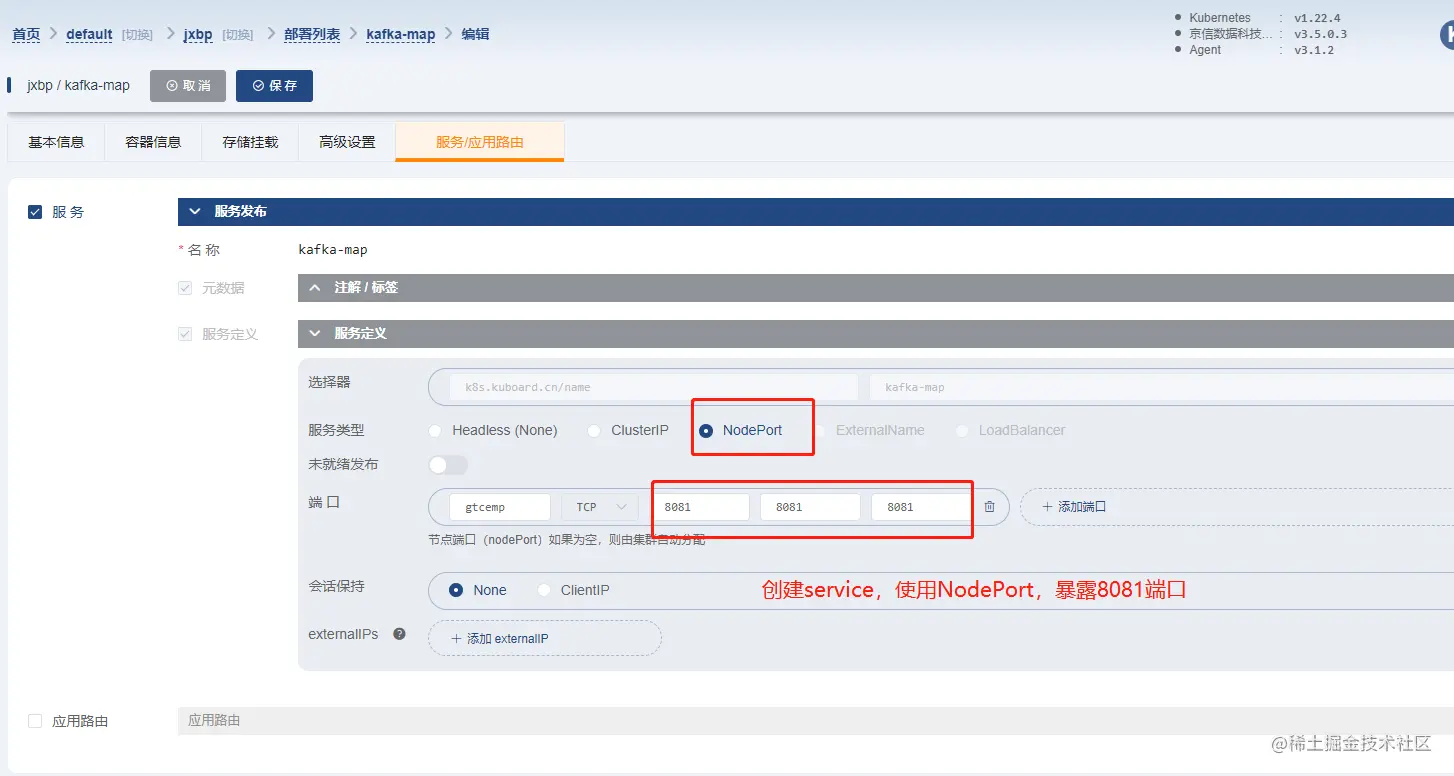Expand the 注解 / 标签 section
The image size is (1454, 776).
pos(875,288)
